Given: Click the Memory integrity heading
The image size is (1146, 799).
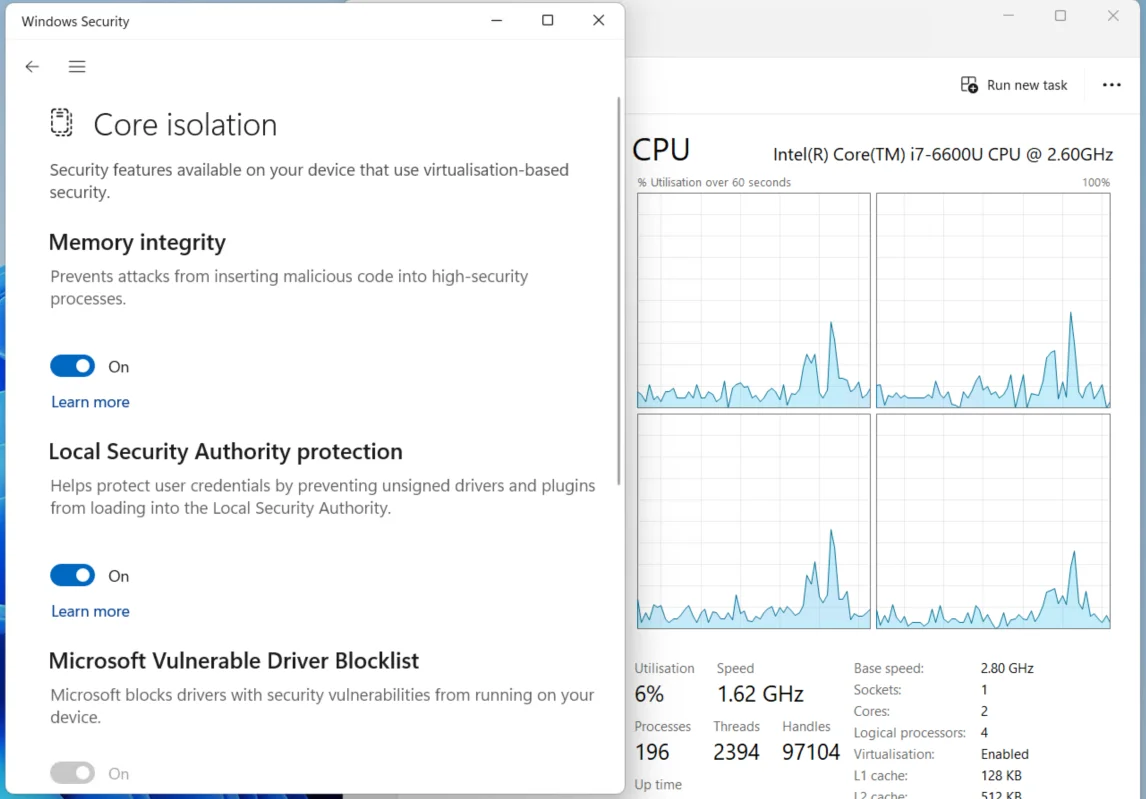Looking at the screenshot, I should coord(137,242).
